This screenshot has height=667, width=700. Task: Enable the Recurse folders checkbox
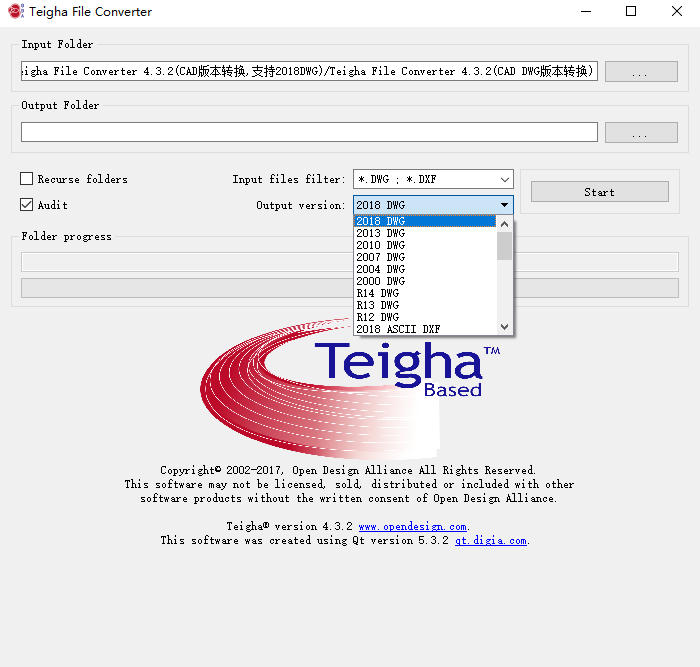coord(26,179)
